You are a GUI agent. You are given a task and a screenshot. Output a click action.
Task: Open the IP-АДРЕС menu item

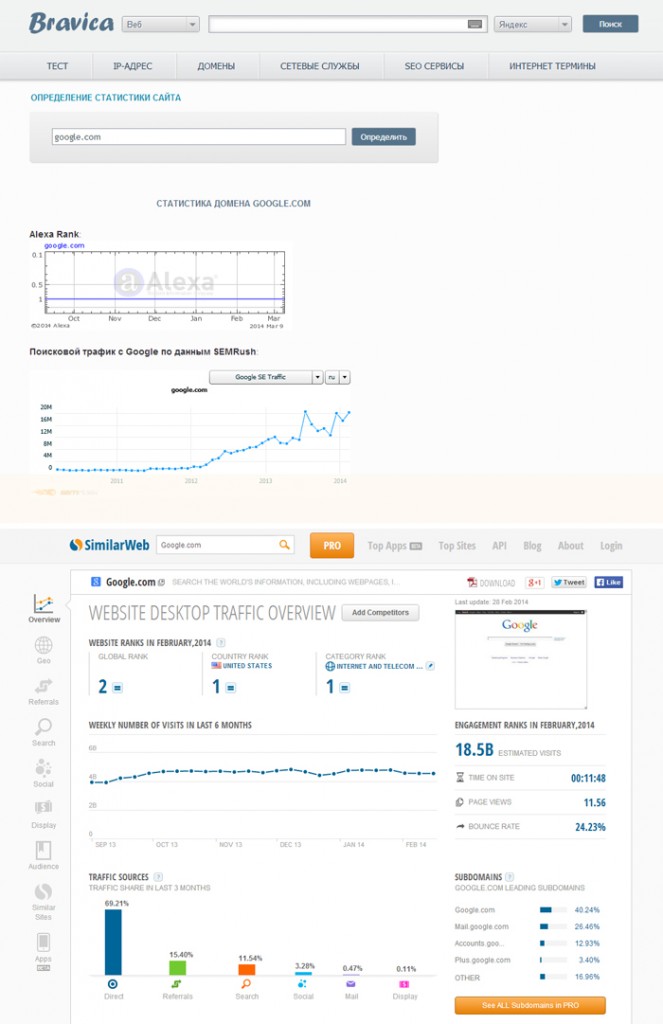133,66
